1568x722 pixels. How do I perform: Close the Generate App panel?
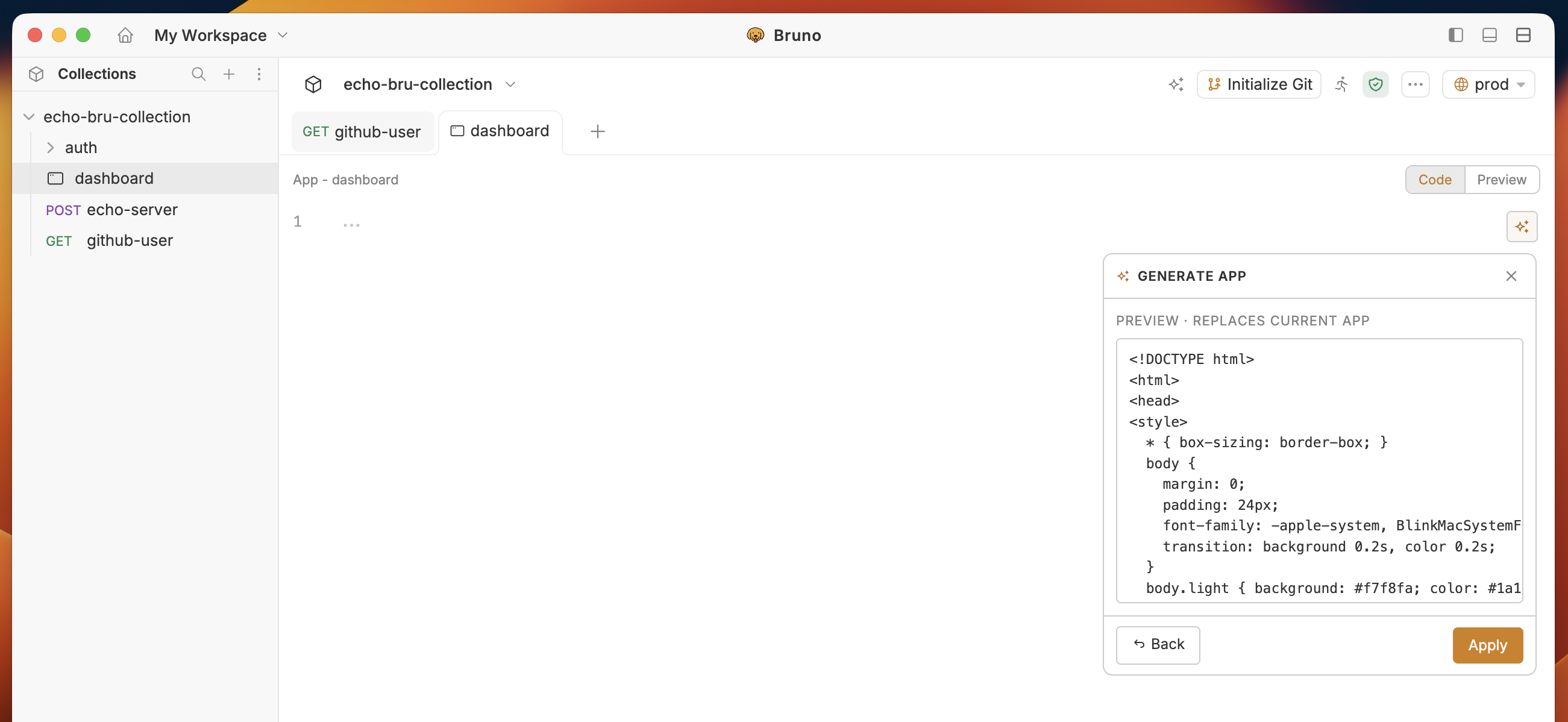[x=1511, y=277]
